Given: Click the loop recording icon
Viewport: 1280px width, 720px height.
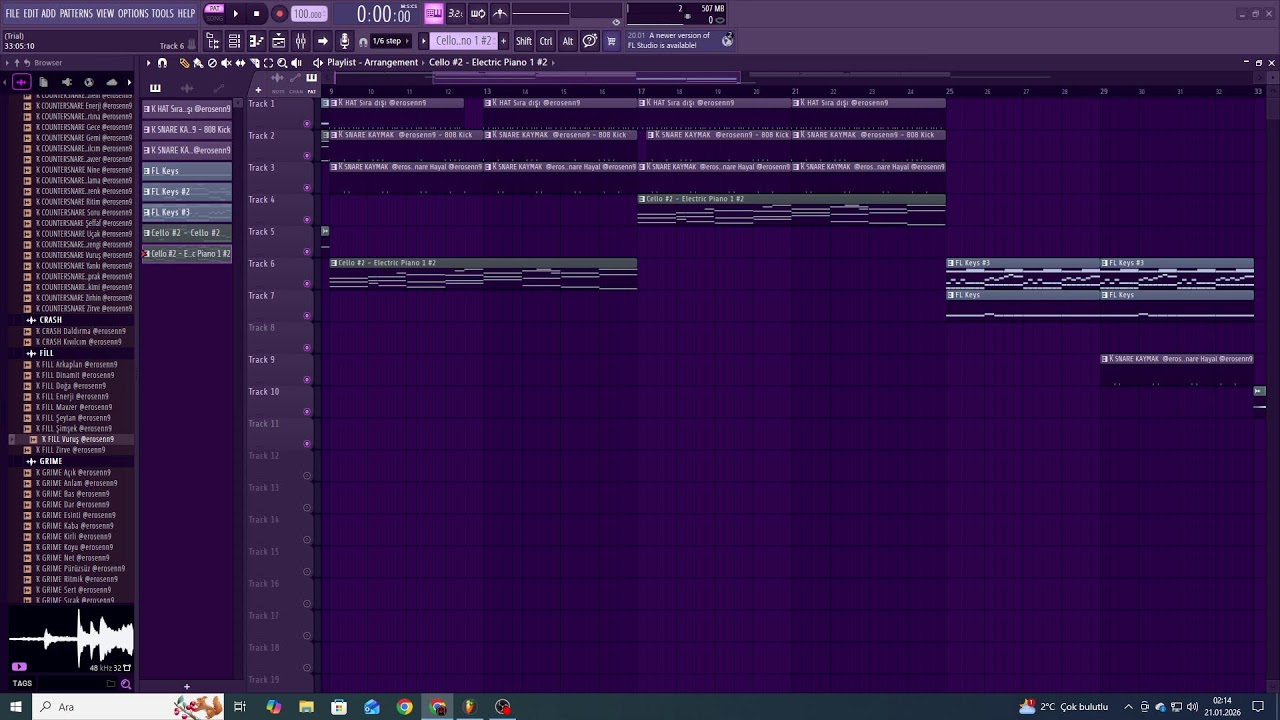Looking at the screenshot, I should point(478,14).
